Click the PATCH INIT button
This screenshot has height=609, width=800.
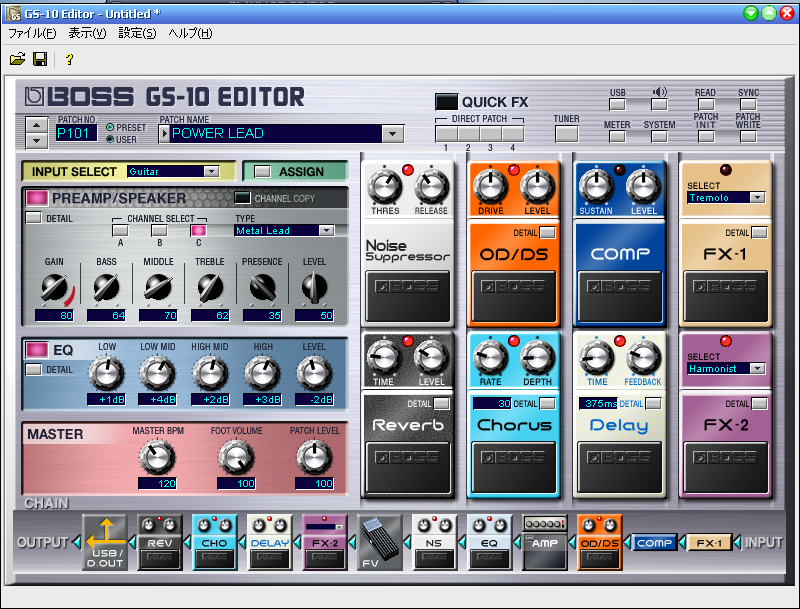click(x=706, y=136)
